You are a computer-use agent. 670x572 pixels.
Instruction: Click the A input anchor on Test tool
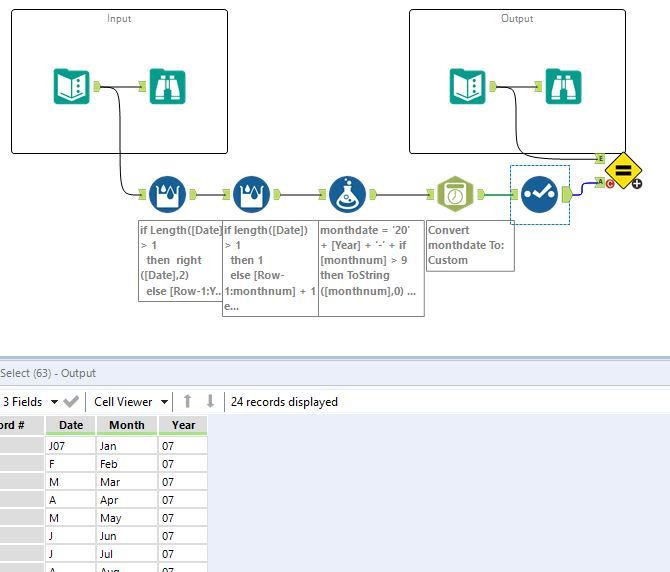(x=600, y=182)
